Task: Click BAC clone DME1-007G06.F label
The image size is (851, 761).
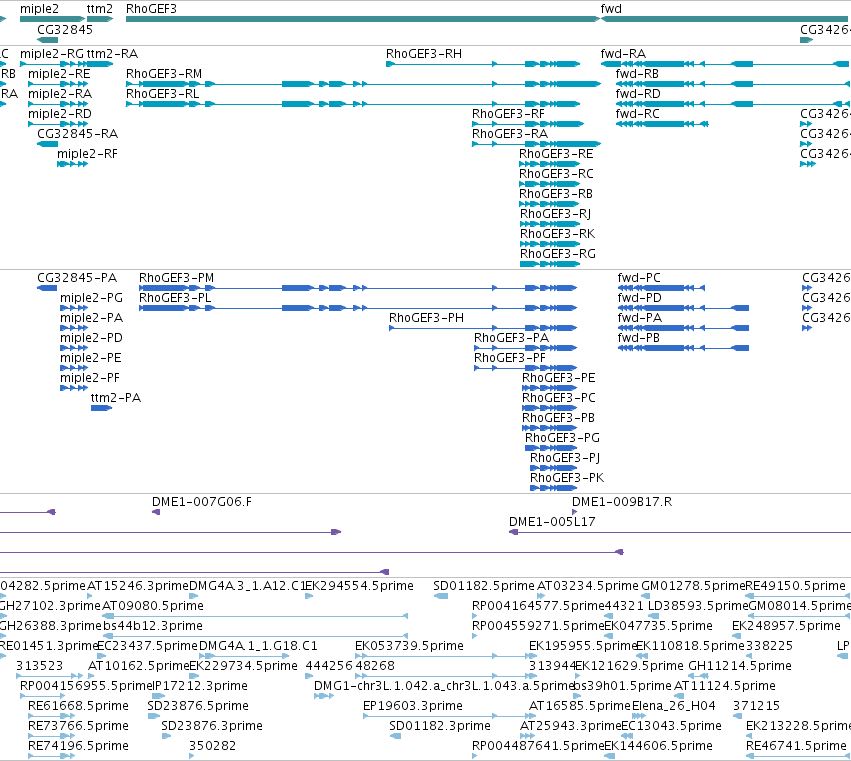Action: pos(202,502)
